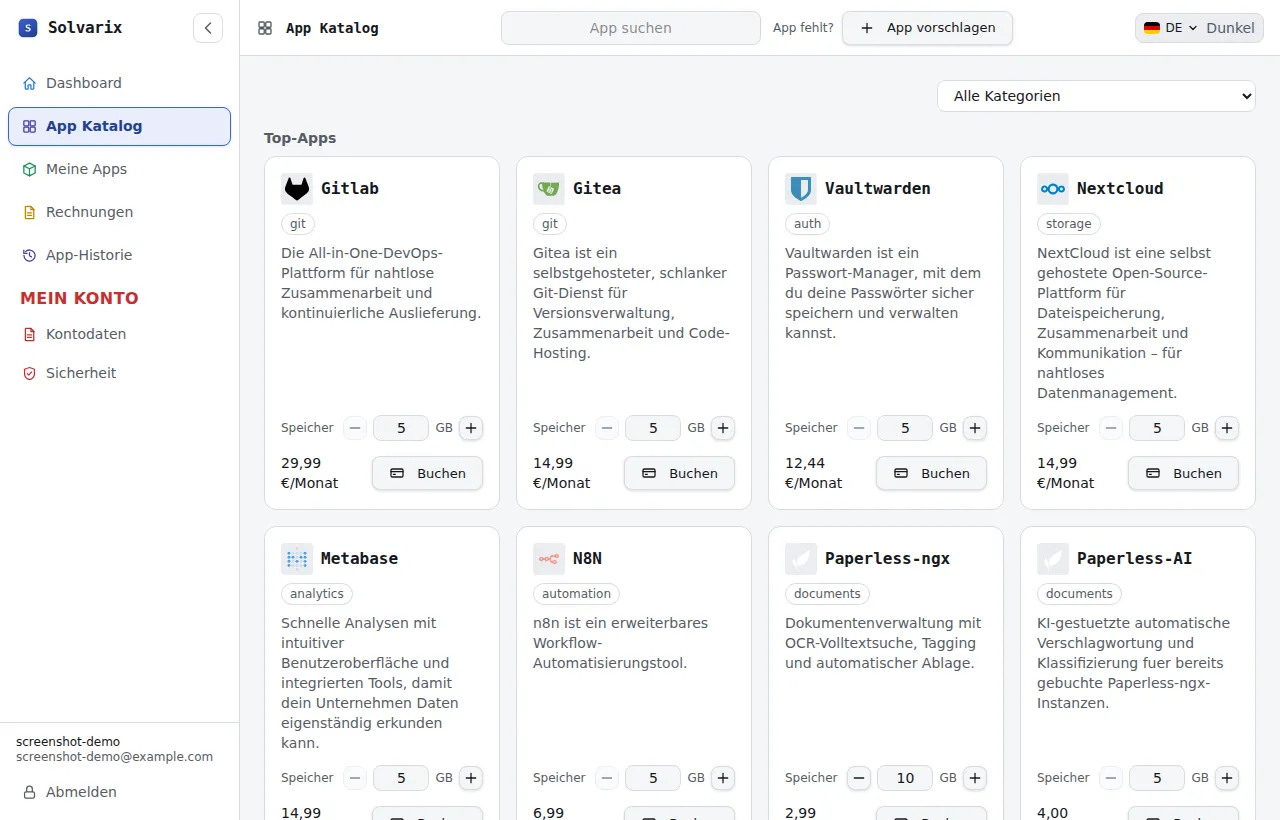Click the Gitlab price 29,99 €/Monat
The height and width of the screenshot is (820, 1280).
pos(310,473)
